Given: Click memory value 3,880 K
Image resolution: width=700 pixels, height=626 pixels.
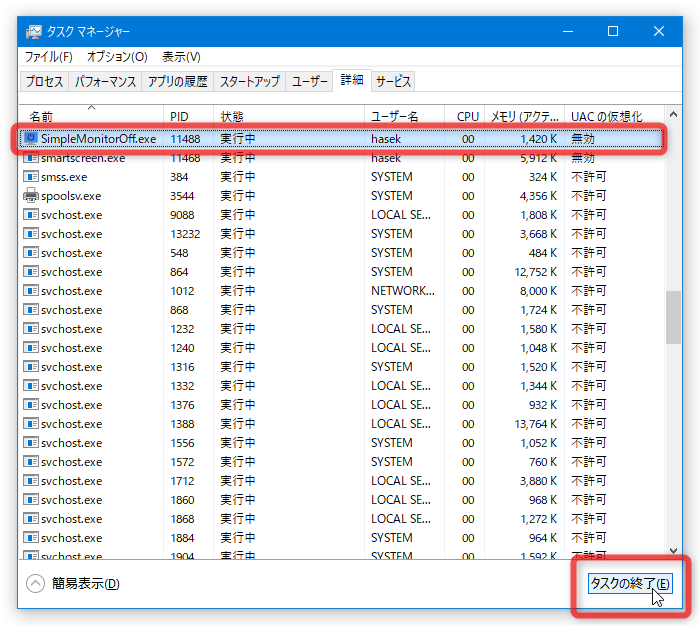Looking at the screenshot, I should pyautogui.click(x=538, y=480).
